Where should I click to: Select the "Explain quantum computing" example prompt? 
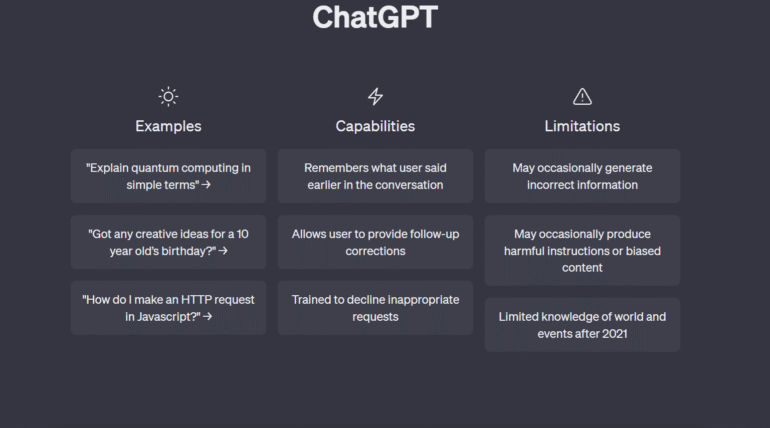pos(168,176)
